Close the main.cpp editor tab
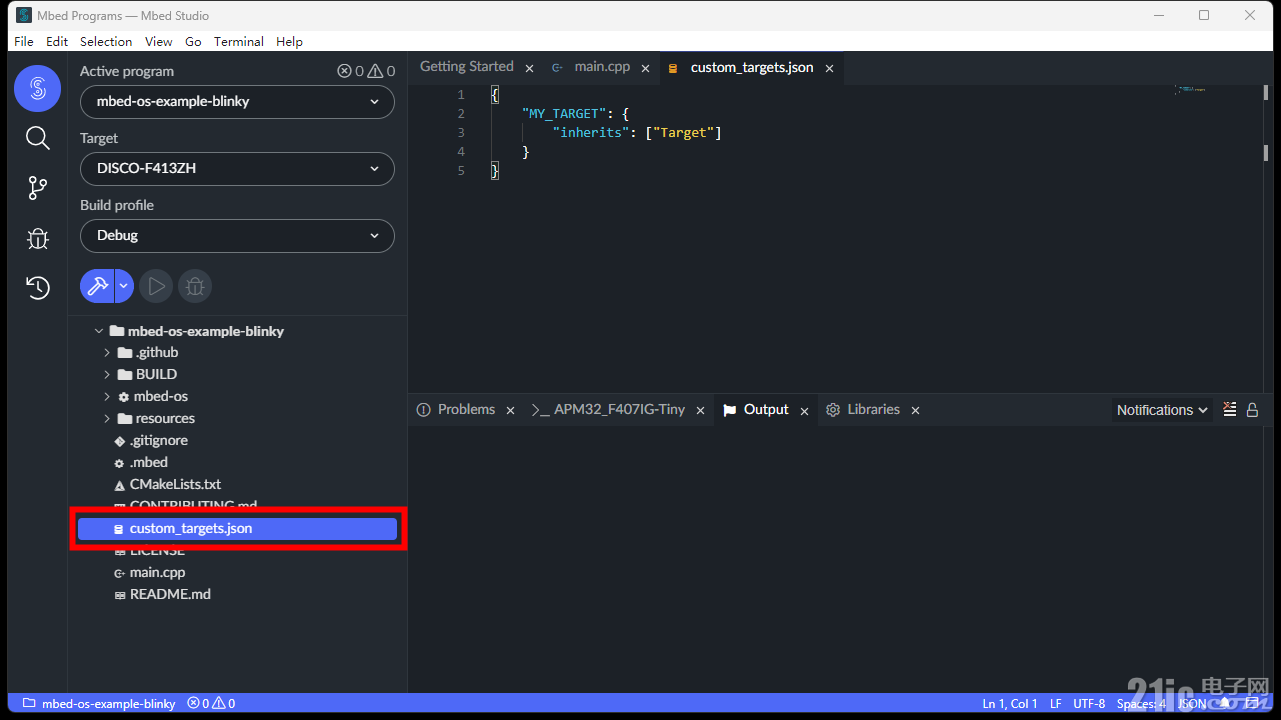Image resolution: width=1281 pixels, height=720 pixels. tap(646, 68)
